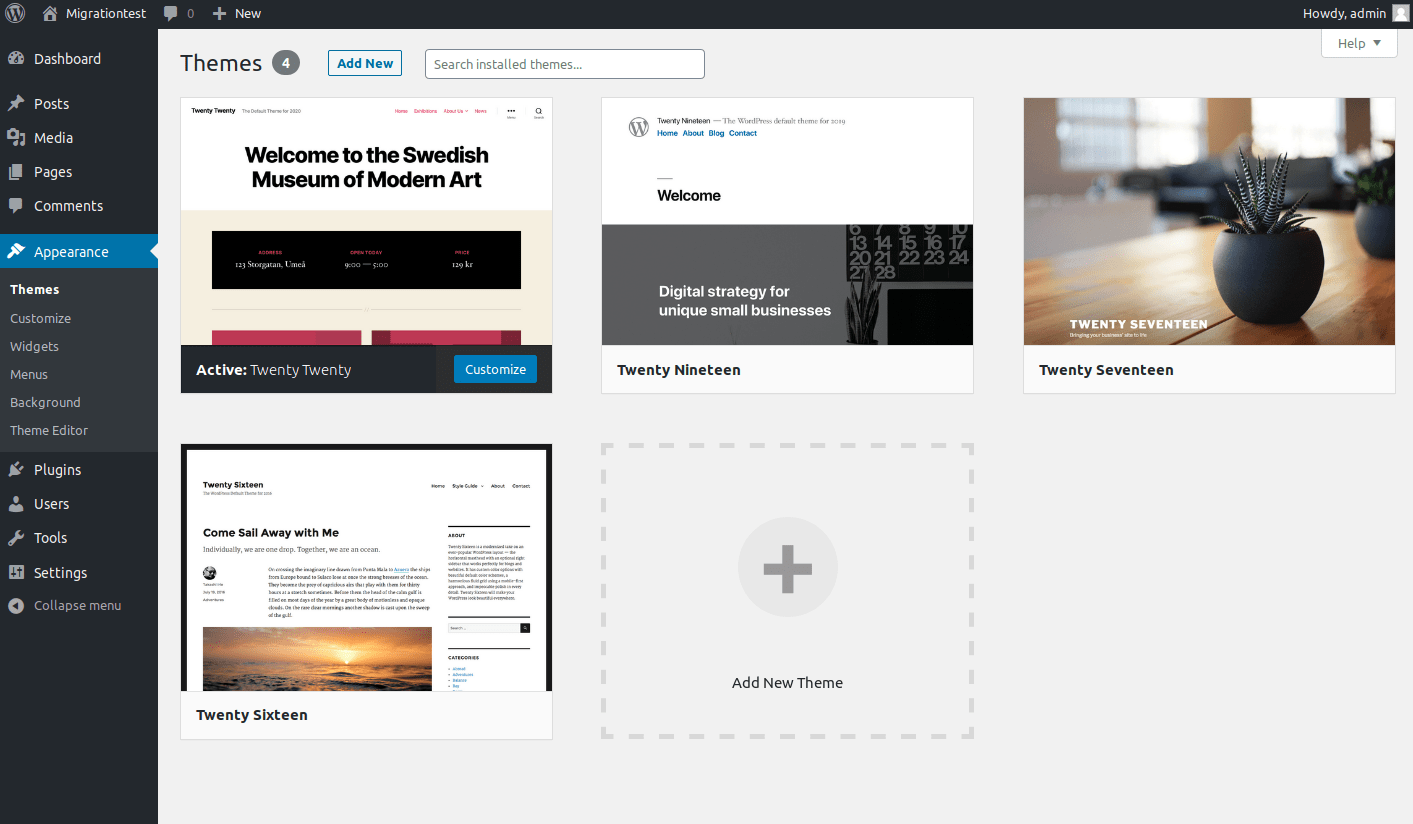Viewport: 1413px width, 824px height.
Task: Click the Add New themes button
Action: [x=364, y=62]
